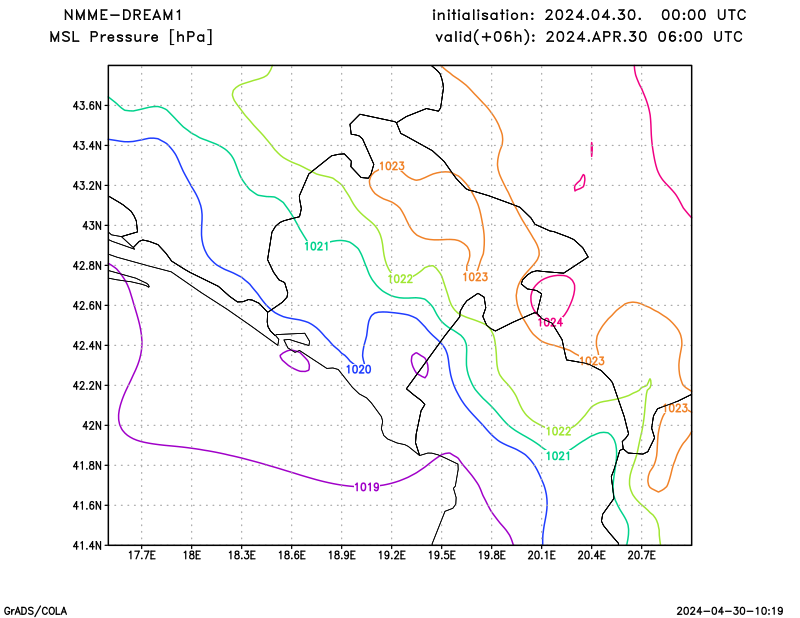Click the 20.4E longitude tick label

[x=592, y=555]
